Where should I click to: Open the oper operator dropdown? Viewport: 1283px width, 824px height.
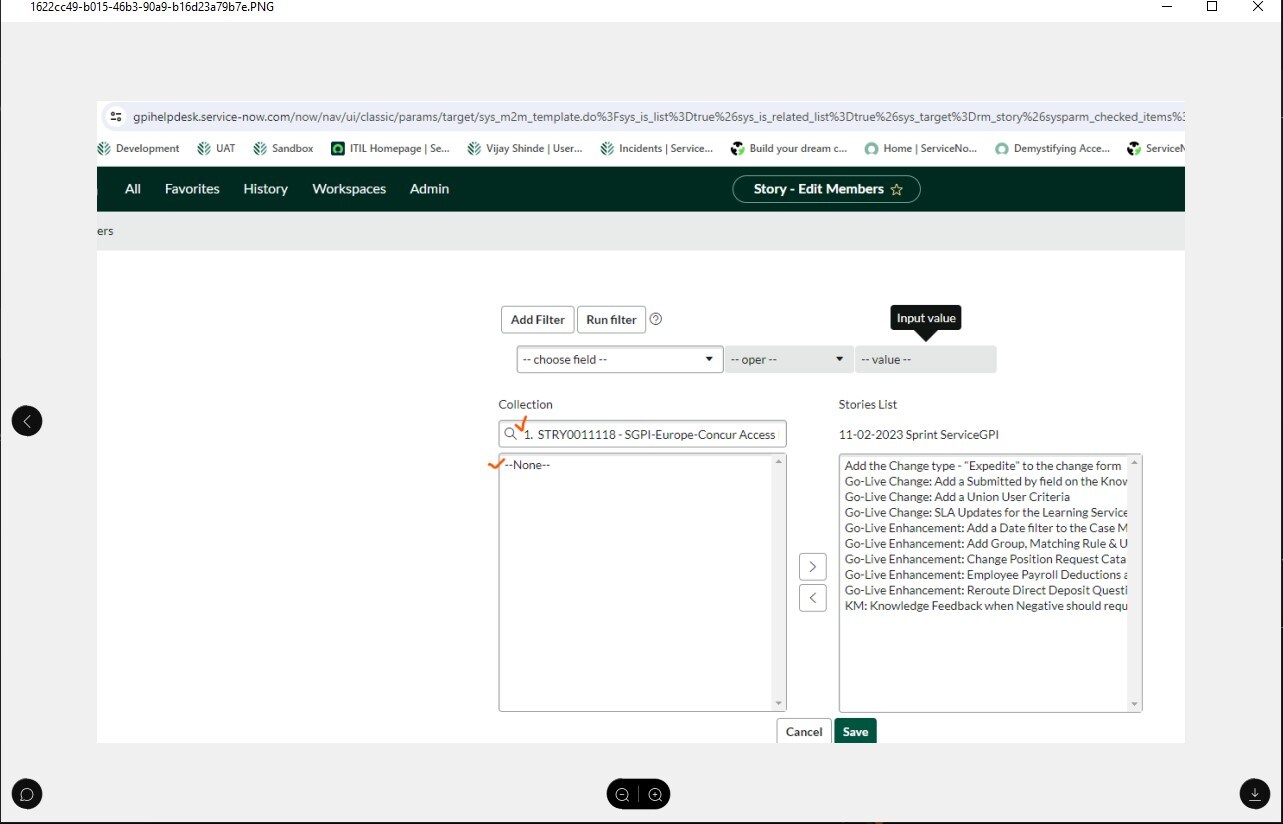coord(788,359)
